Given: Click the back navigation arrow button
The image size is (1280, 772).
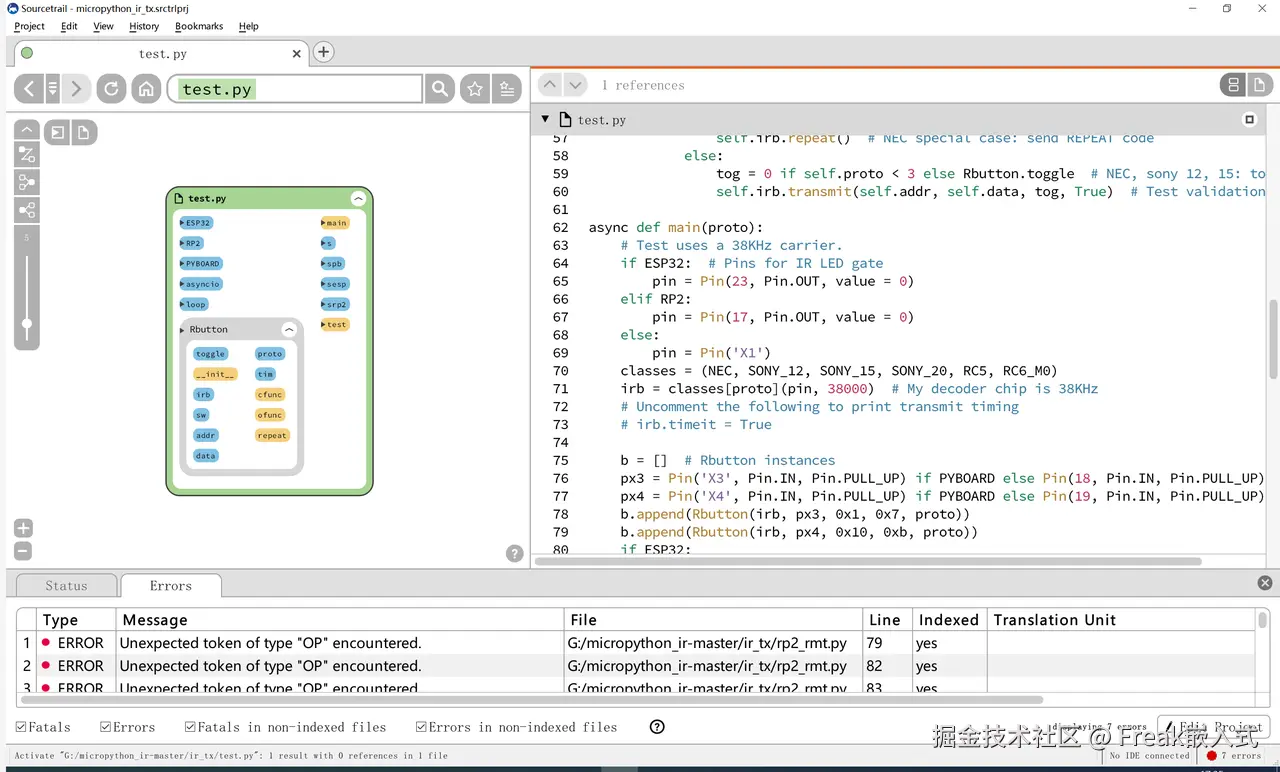Looking at the screenshot, I should (x=29, y=89).
